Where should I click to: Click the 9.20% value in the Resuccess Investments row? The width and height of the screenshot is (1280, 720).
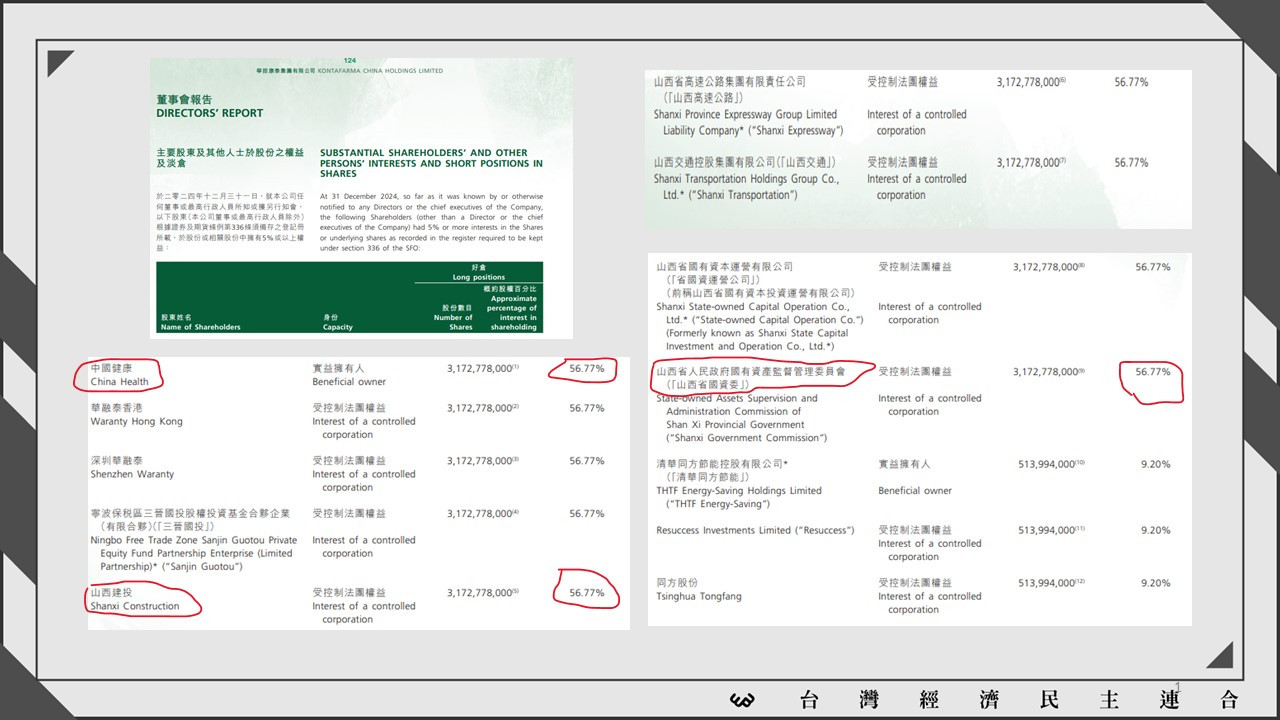tap(1155, 531)
